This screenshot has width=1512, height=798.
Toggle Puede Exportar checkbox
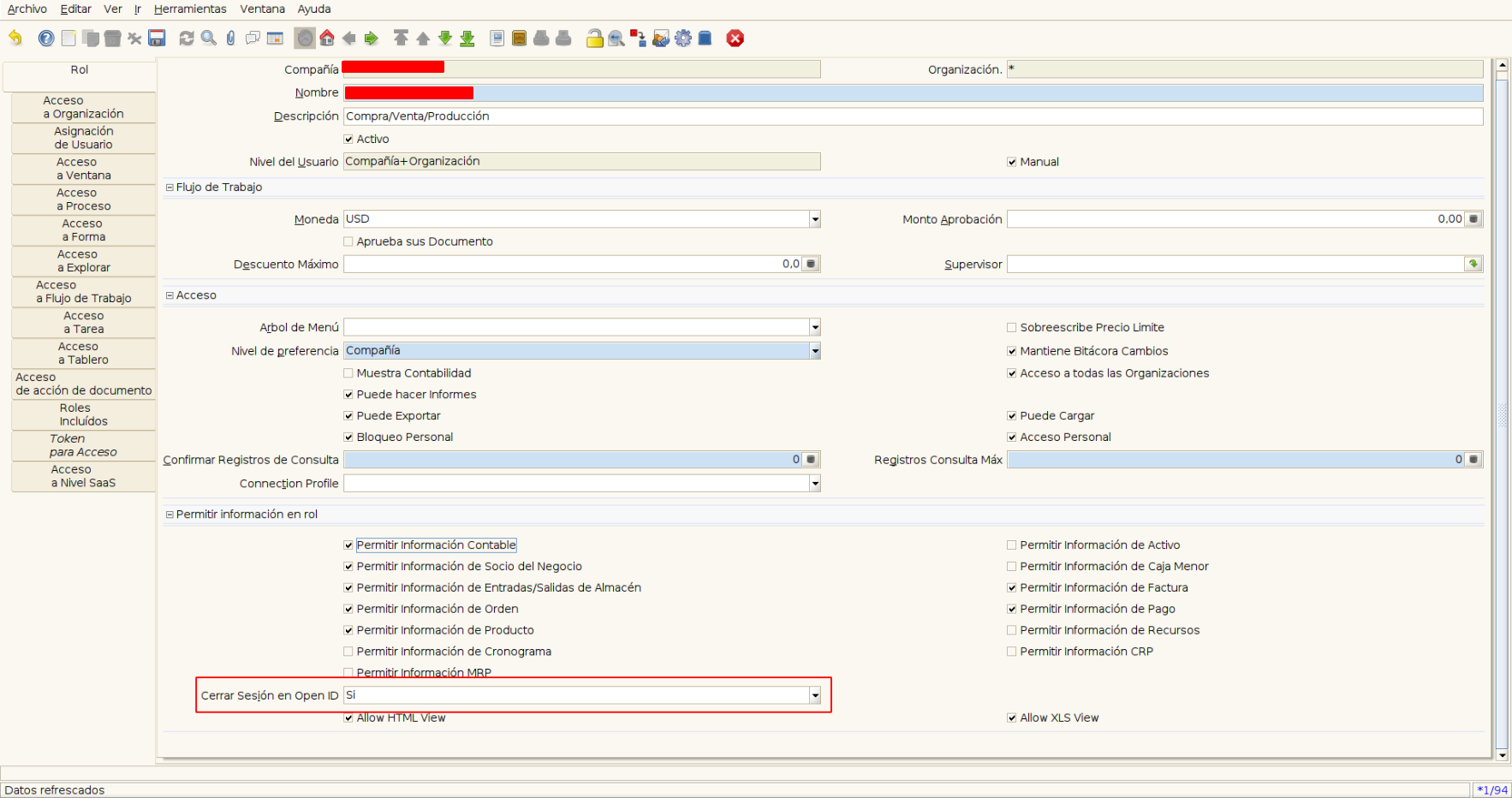(348, 416)
